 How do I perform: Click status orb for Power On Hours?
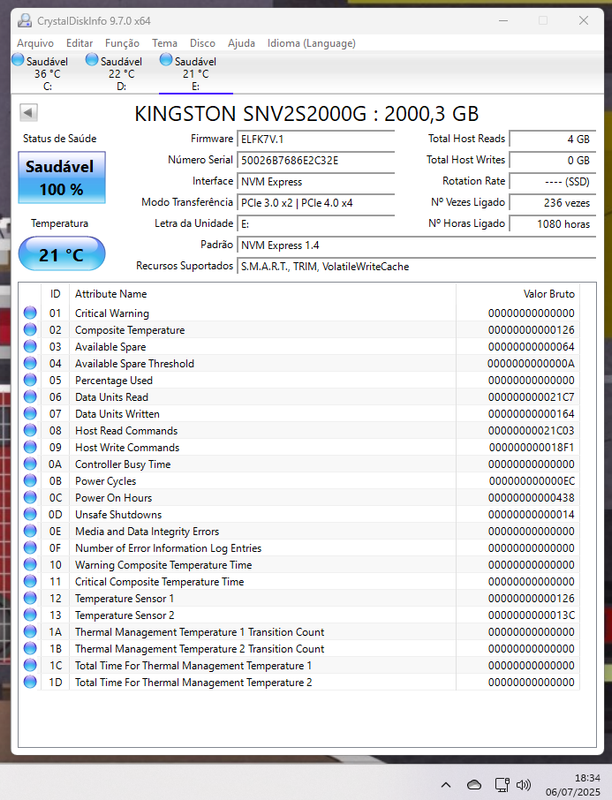click(30, 497)
